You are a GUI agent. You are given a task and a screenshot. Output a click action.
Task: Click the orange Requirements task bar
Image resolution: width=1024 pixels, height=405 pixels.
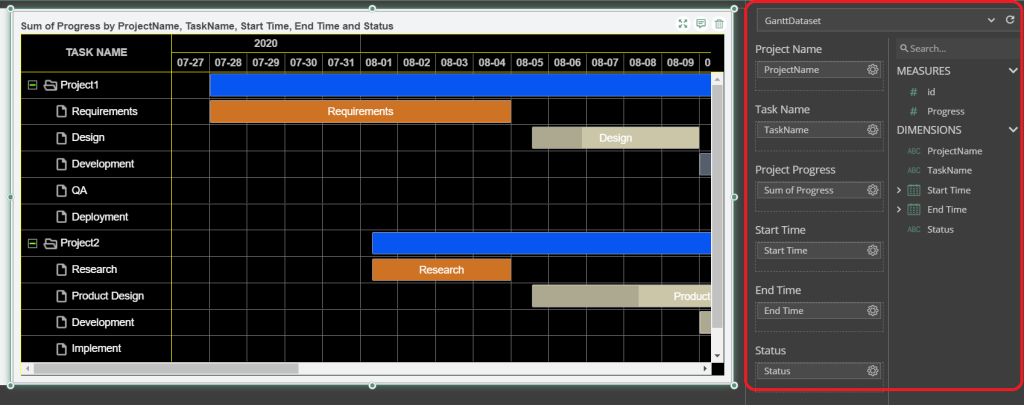(x=360, y=112)
